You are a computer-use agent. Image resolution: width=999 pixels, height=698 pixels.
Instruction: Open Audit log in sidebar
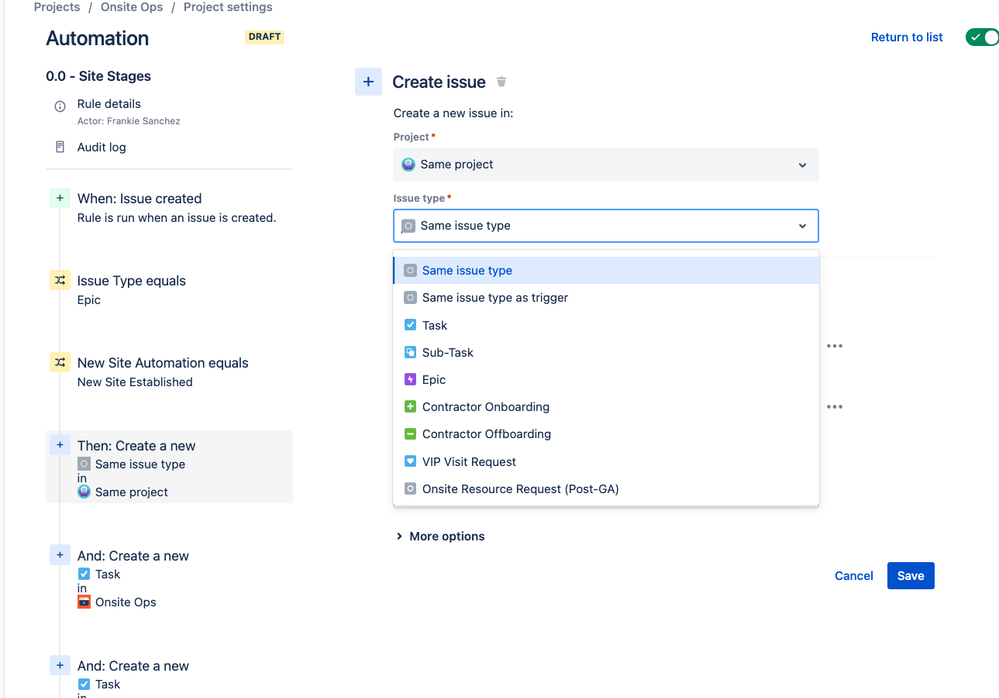point(101,147)
